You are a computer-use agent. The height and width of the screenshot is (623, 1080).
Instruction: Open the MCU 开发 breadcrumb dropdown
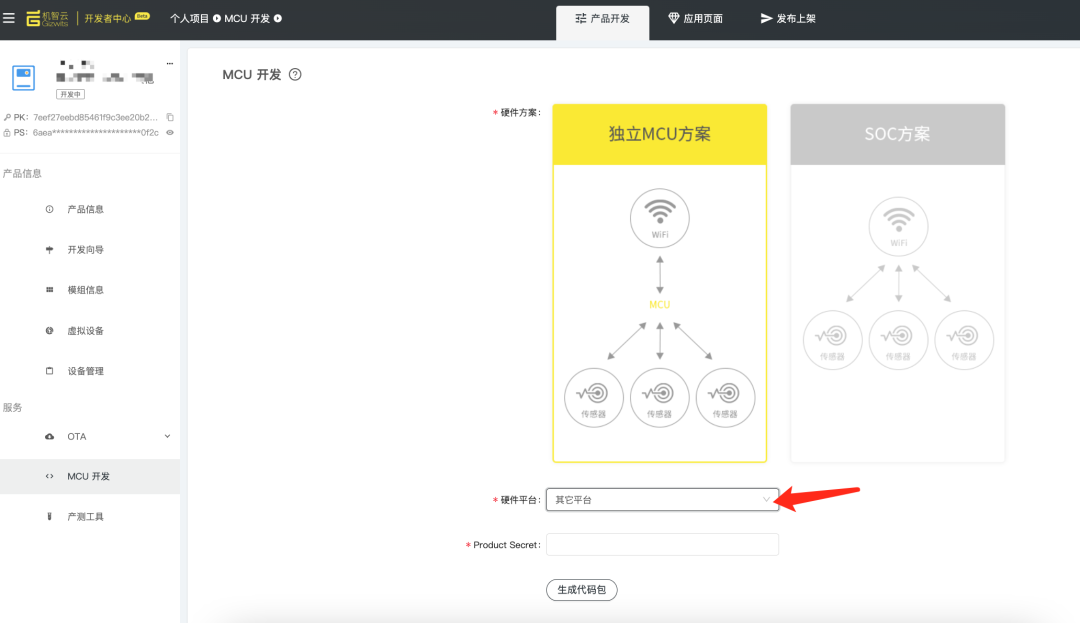[253, 19]
